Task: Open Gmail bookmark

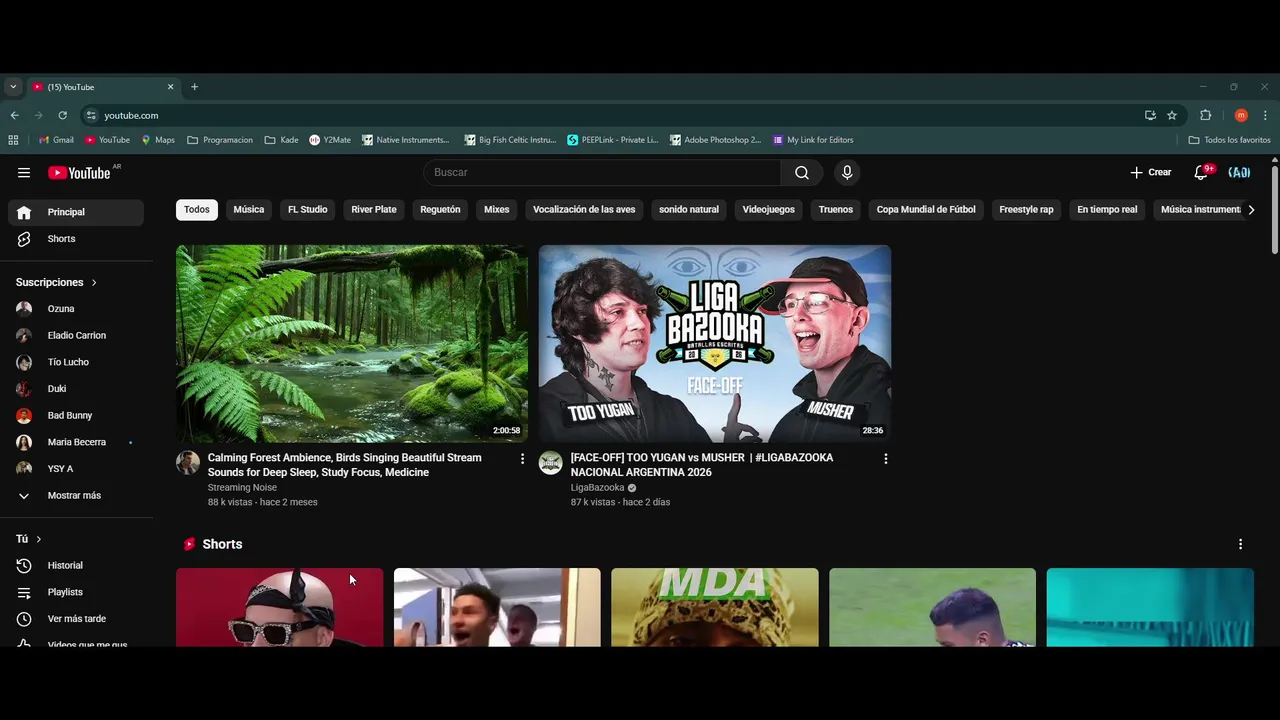Action: pyautogui.click(x=56, y=140)
